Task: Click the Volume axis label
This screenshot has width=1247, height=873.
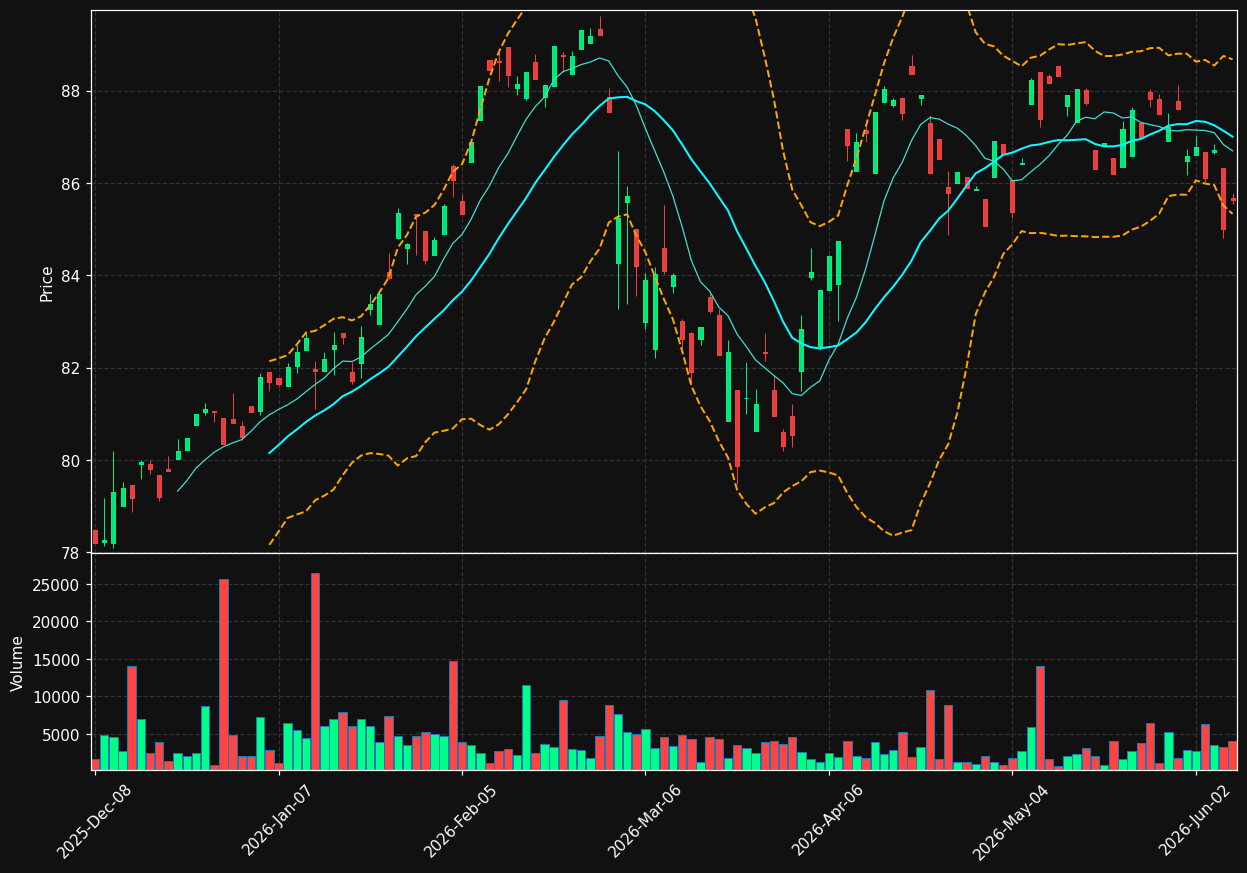Action: (x=18, y=663)
